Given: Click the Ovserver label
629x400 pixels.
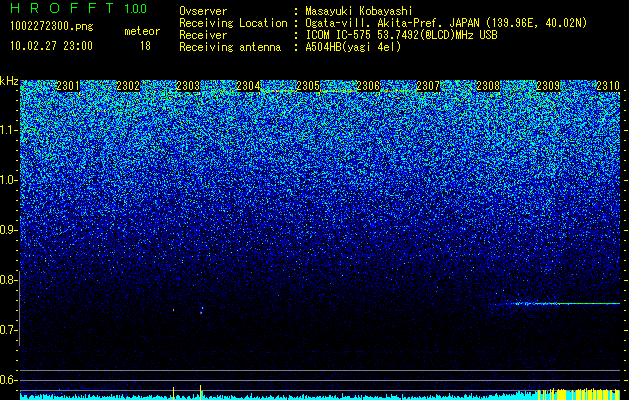Looking at the screenshot, I should tap(203, 11).
